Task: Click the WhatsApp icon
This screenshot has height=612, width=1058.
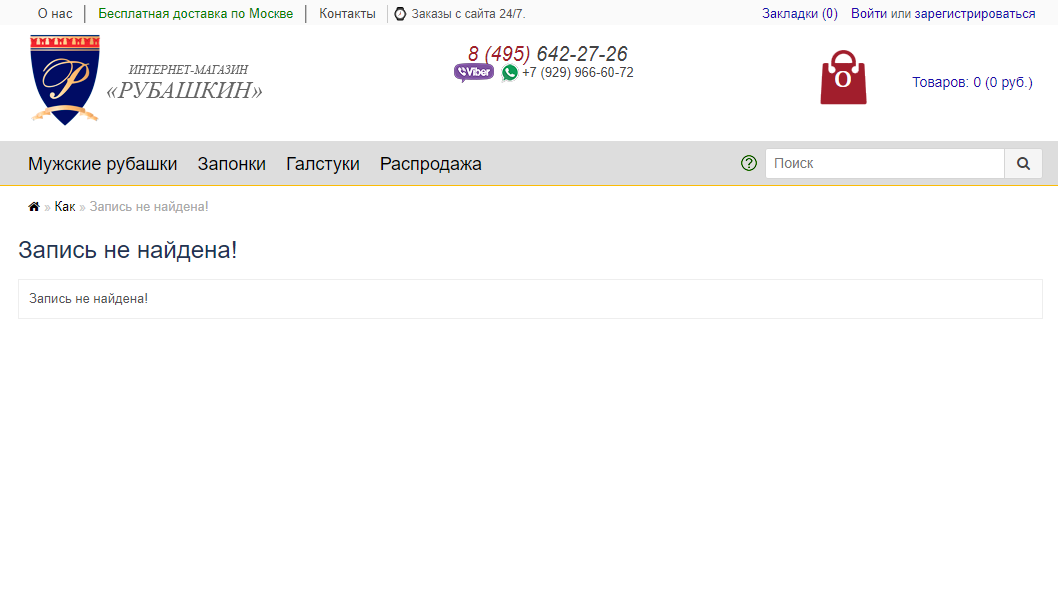Action: click(x=510, y=73)
